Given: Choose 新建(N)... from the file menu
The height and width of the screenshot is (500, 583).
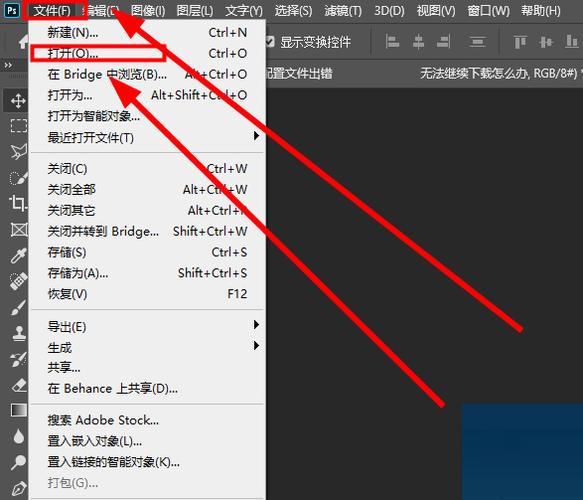Looking at the screenshot, I should pyautogui.click(x=147, y=33).
